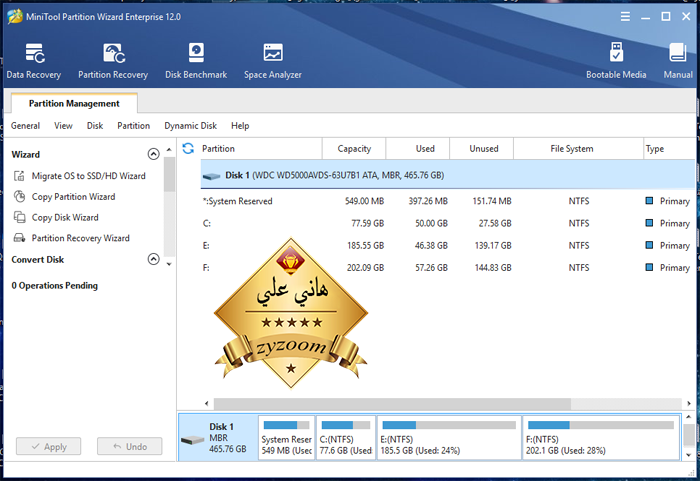This screenshot has height=481, width=700.
Task: Click Copy Partition Wizard icon
Action: 19,197
